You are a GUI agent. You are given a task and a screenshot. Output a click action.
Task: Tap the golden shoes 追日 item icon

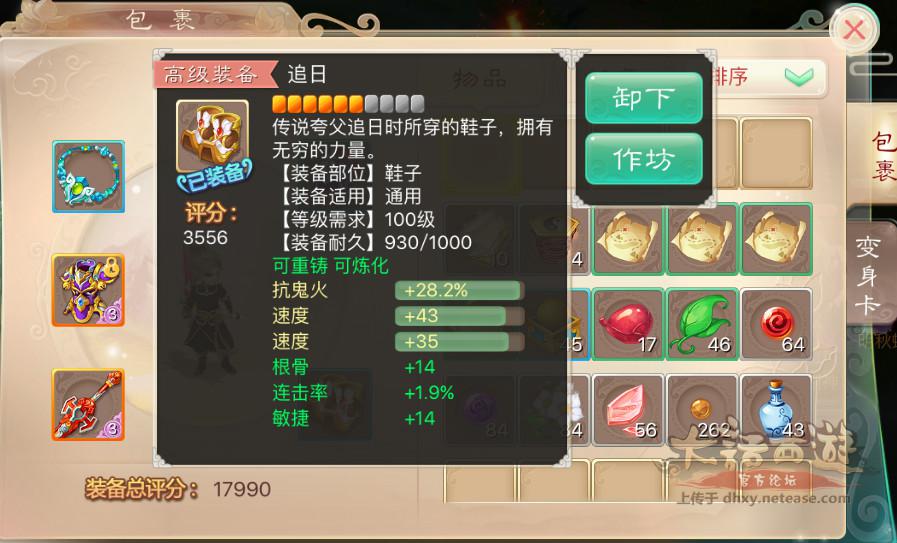pos(212,136)
